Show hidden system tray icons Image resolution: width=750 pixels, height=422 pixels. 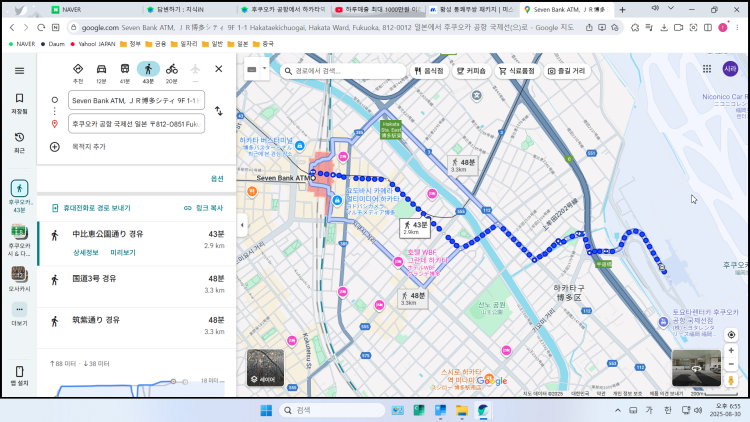point(618,410)
